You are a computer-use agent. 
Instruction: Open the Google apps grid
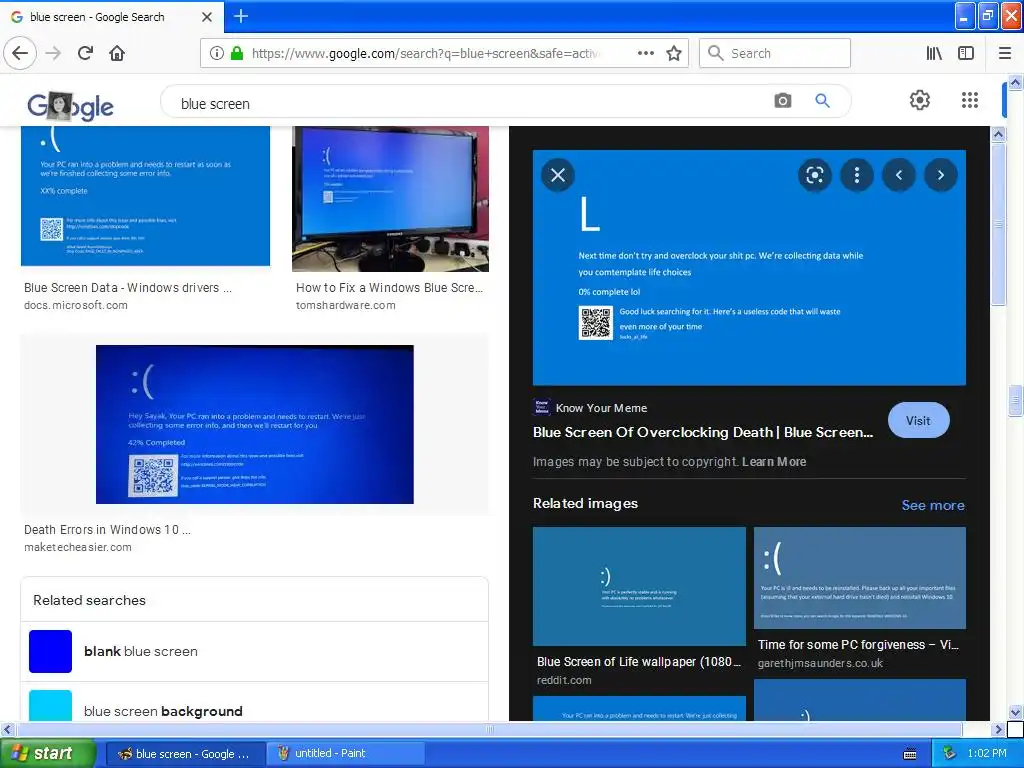pyautogui.click(x=970, y=100)
